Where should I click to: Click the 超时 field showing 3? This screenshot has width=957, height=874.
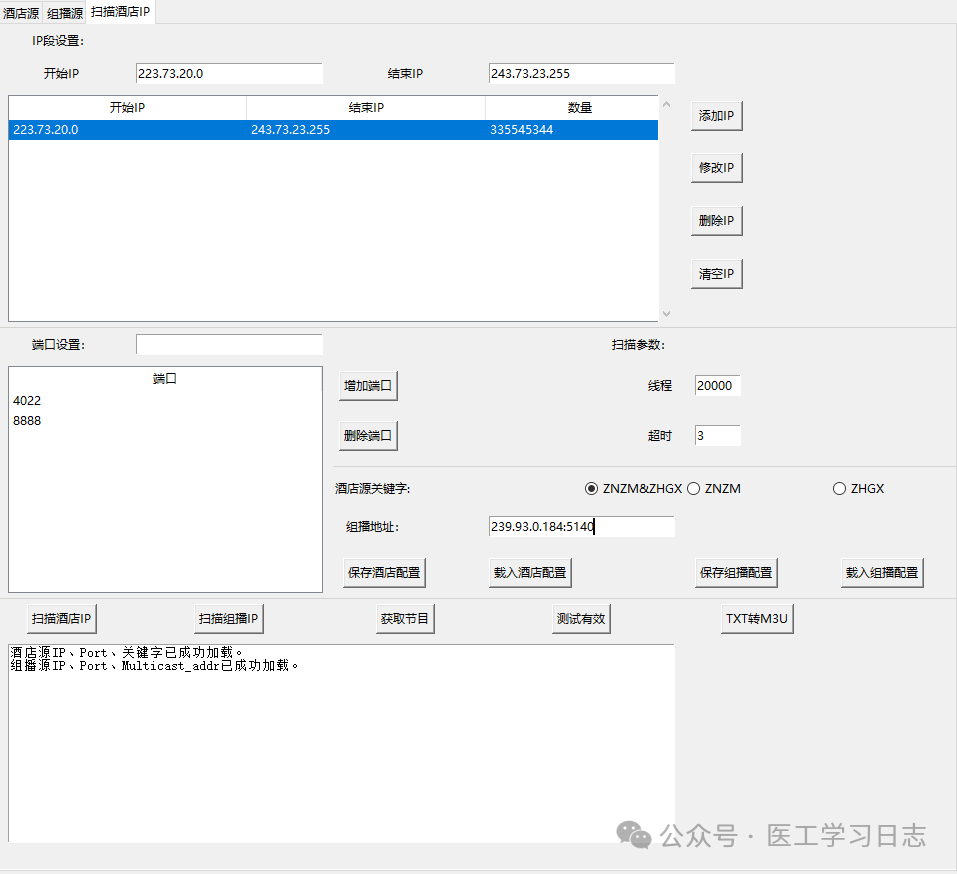[x=717, y=436]
